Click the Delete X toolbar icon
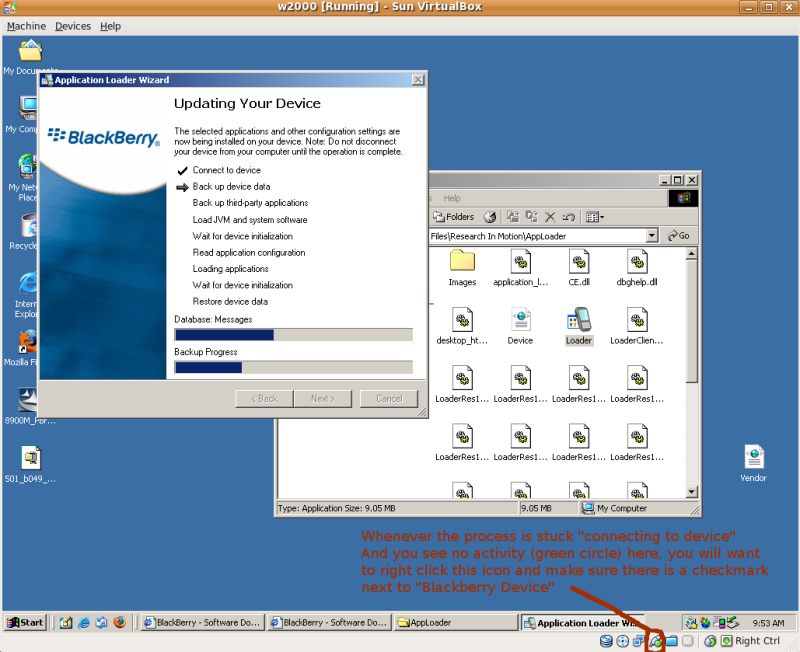The height and width of the screenshot is (652, 800). (550, 217)
